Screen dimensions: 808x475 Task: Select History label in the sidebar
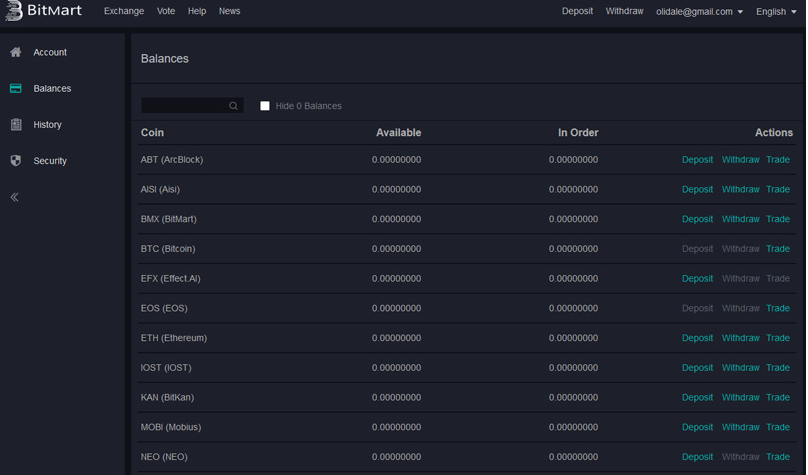(47, 124)
